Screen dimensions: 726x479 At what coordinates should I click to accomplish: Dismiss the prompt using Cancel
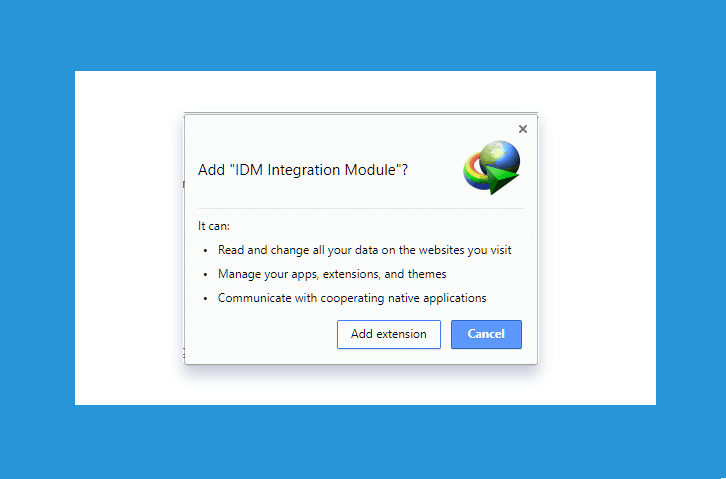(486, 334)
